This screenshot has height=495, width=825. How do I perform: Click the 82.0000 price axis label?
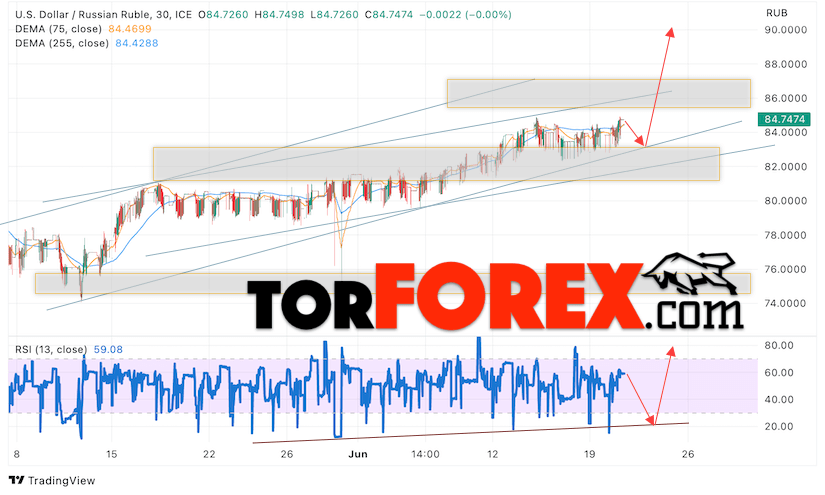pyautogui.click(x=785, y=167)
